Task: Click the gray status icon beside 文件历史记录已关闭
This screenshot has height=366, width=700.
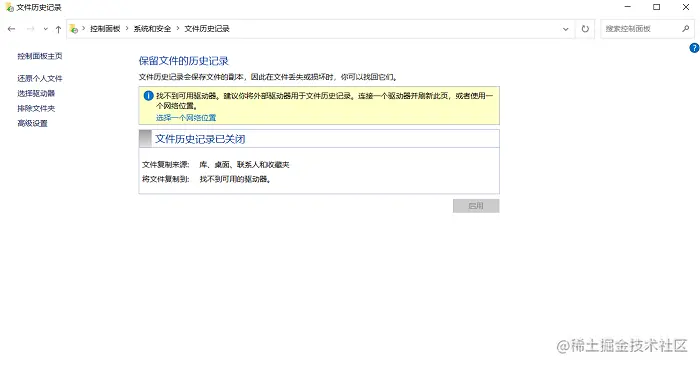Action: tap(145, 139)
